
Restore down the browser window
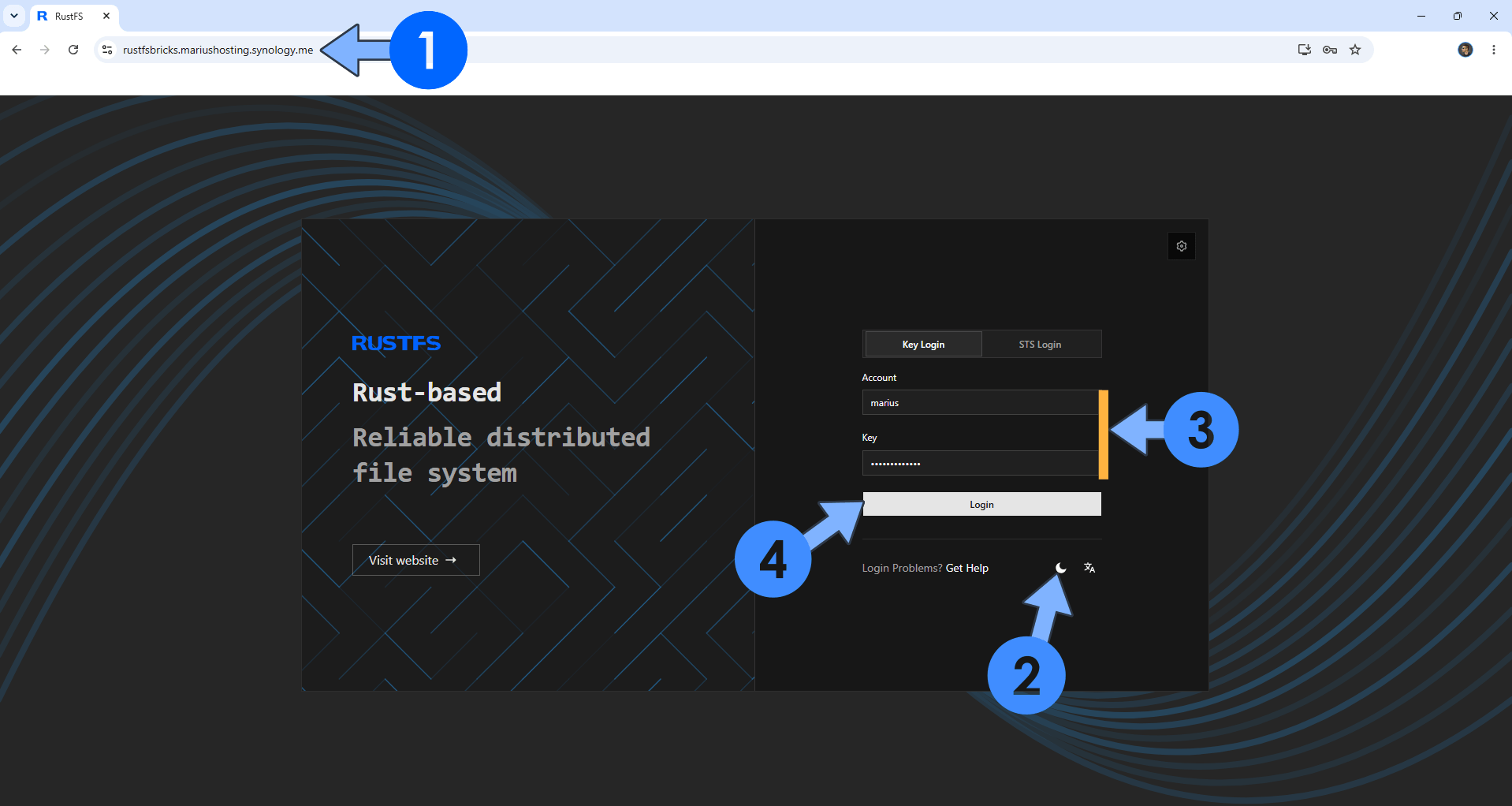point(1458,16)
